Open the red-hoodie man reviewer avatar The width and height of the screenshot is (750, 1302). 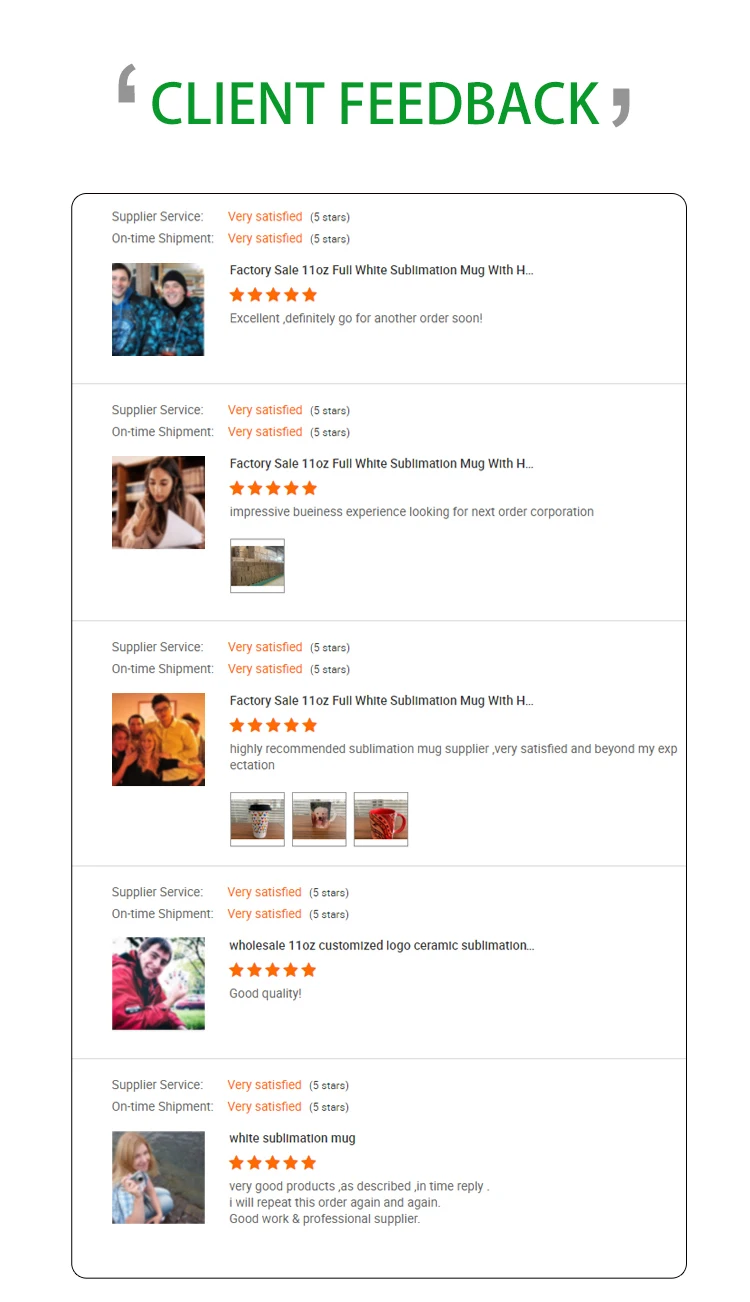pyautogui.click(x=158, y=983)
